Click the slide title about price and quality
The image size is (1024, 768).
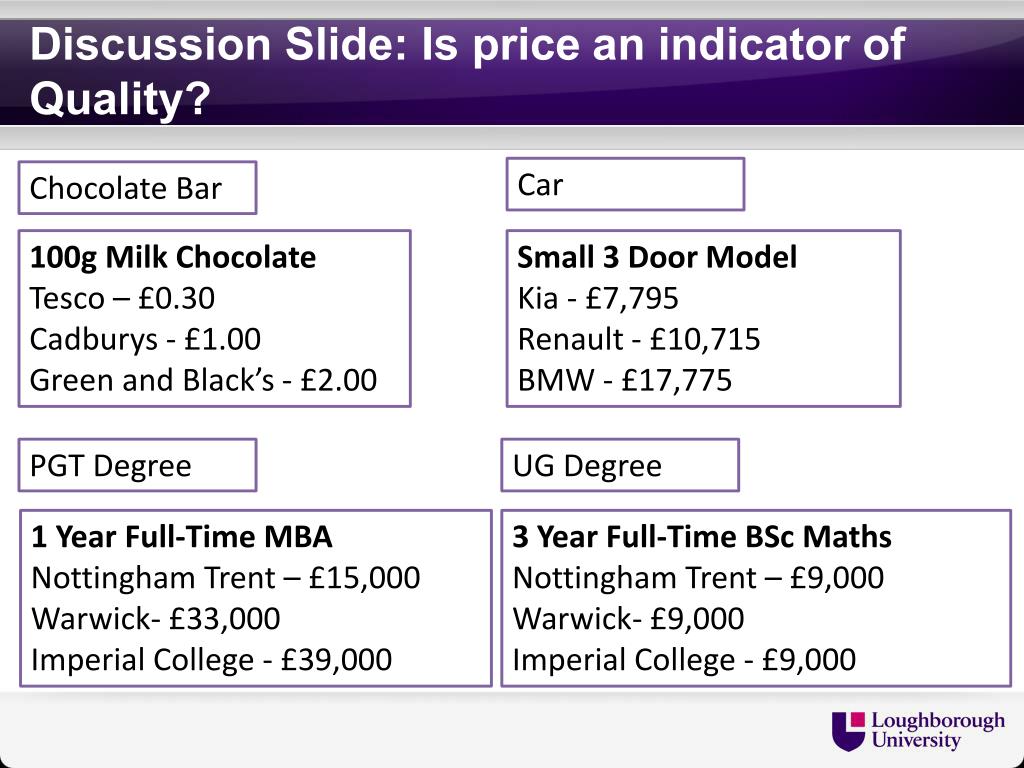[467, 71]
